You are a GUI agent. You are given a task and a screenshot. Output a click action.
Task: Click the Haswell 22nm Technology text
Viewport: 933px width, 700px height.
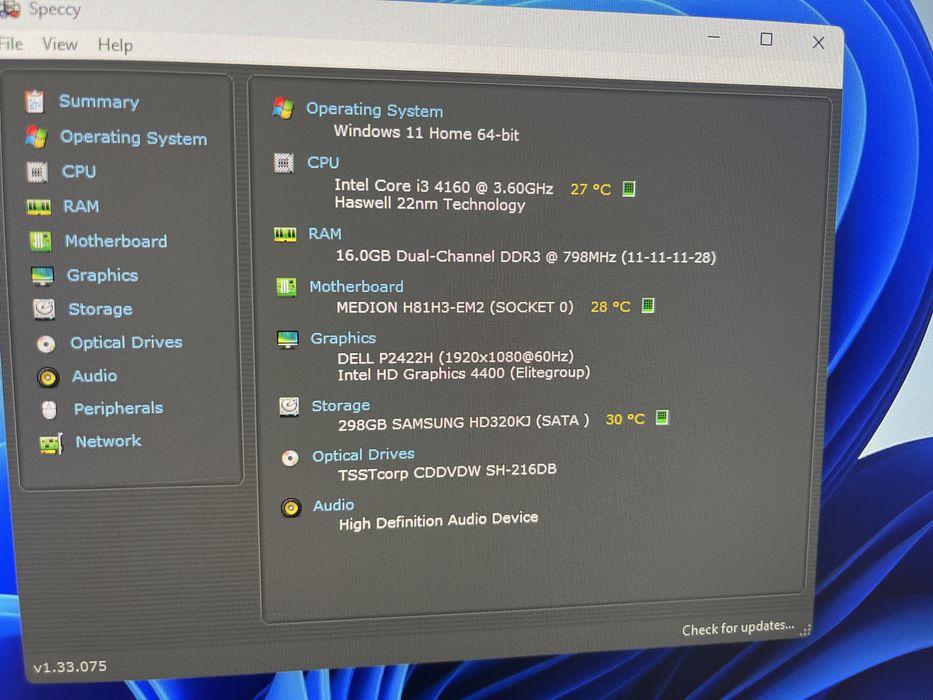430,204
